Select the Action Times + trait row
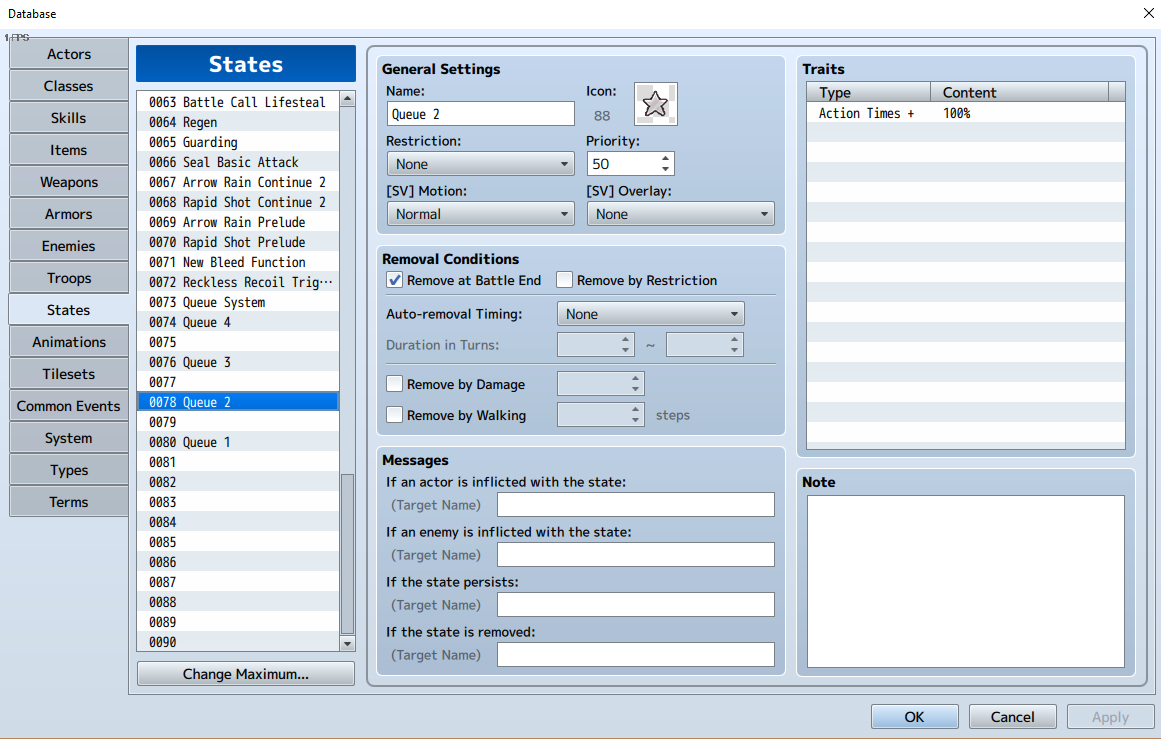Screen dimensions: 1161x739 tap(966, 113)
